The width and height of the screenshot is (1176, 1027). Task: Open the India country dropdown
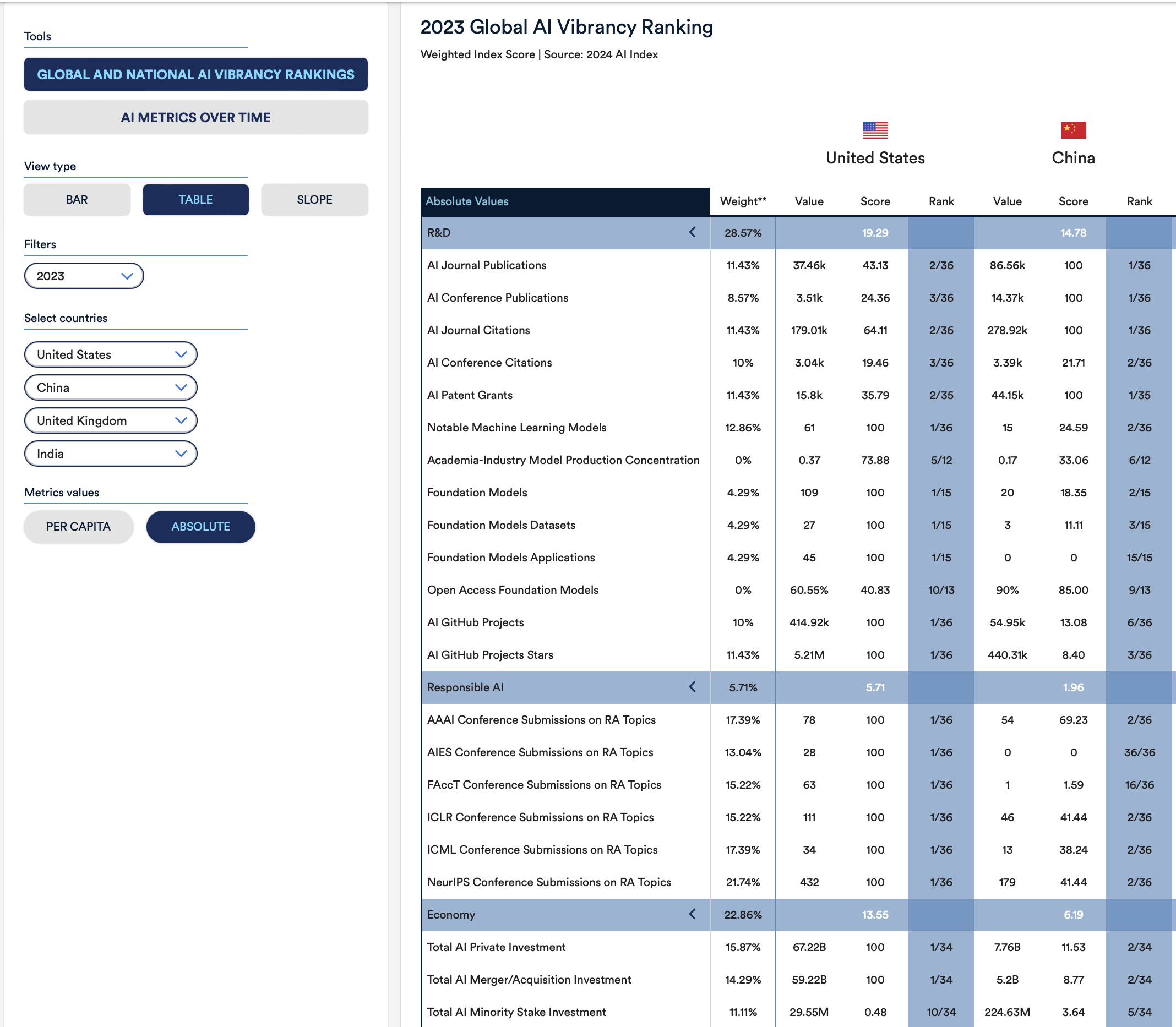click(111, 454)
